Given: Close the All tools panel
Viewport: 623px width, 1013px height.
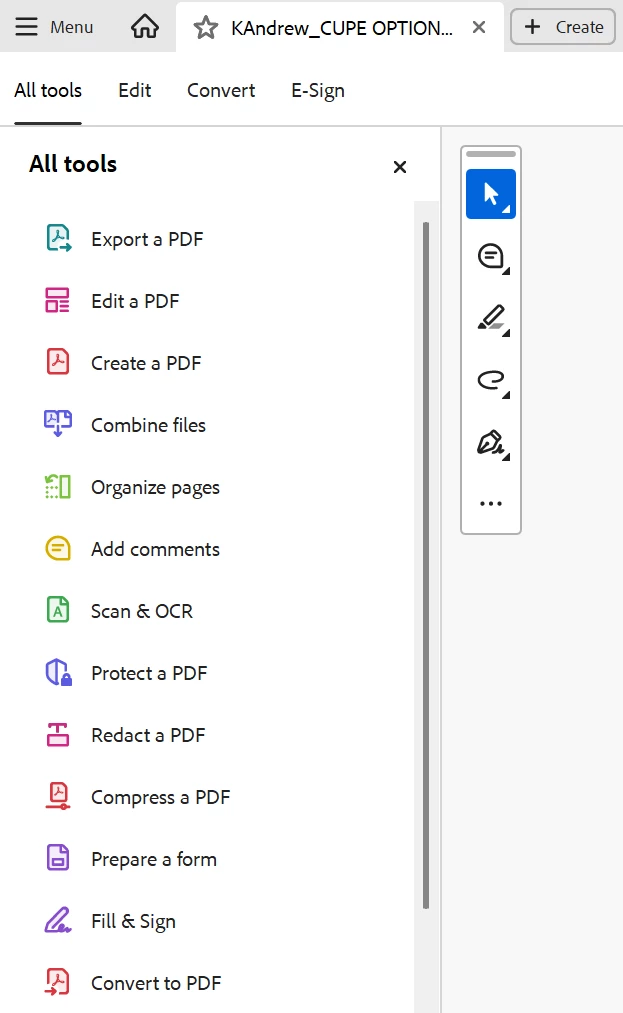Looking at the screenshot, I should pyautogui.click(x=400, y=167).
